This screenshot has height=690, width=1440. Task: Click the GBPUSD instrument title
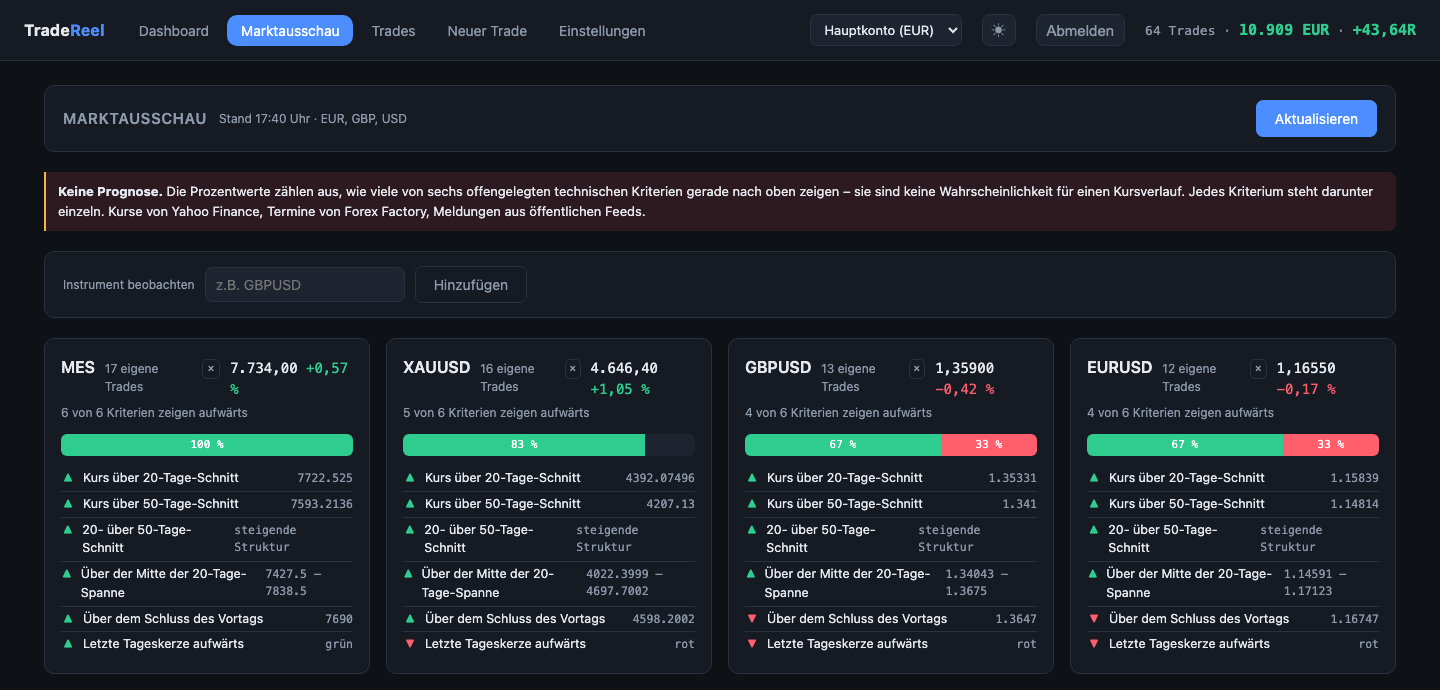click(x=778, y=367)
